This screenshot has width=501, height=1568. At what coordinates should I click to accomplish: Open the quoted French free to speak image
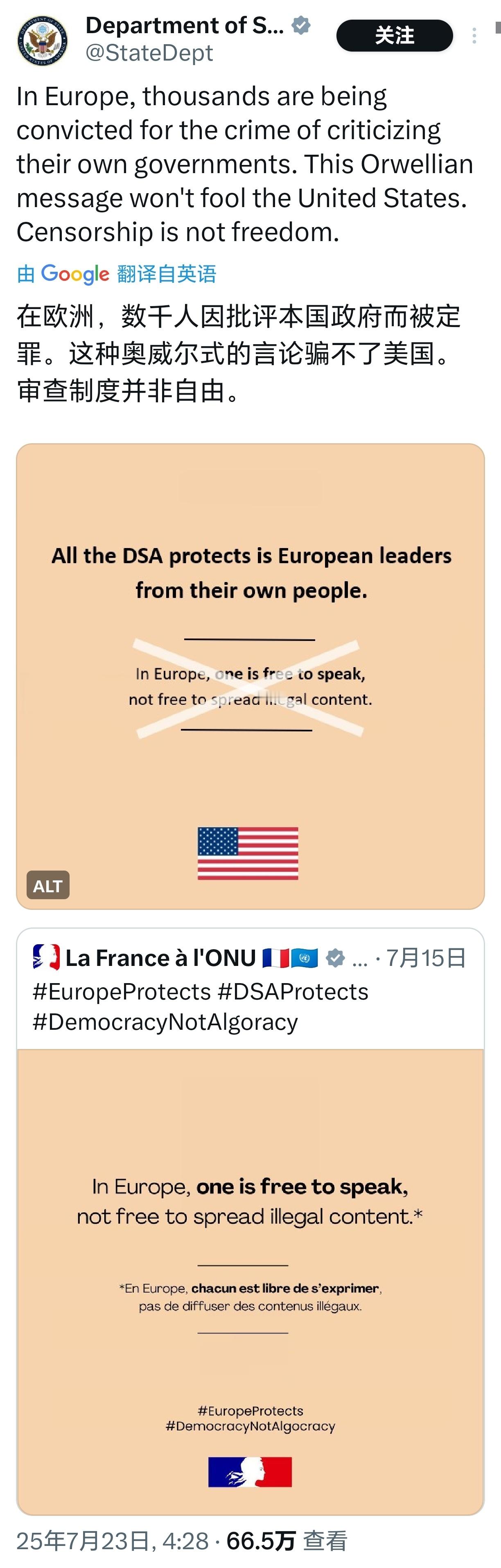point(250,1281)
